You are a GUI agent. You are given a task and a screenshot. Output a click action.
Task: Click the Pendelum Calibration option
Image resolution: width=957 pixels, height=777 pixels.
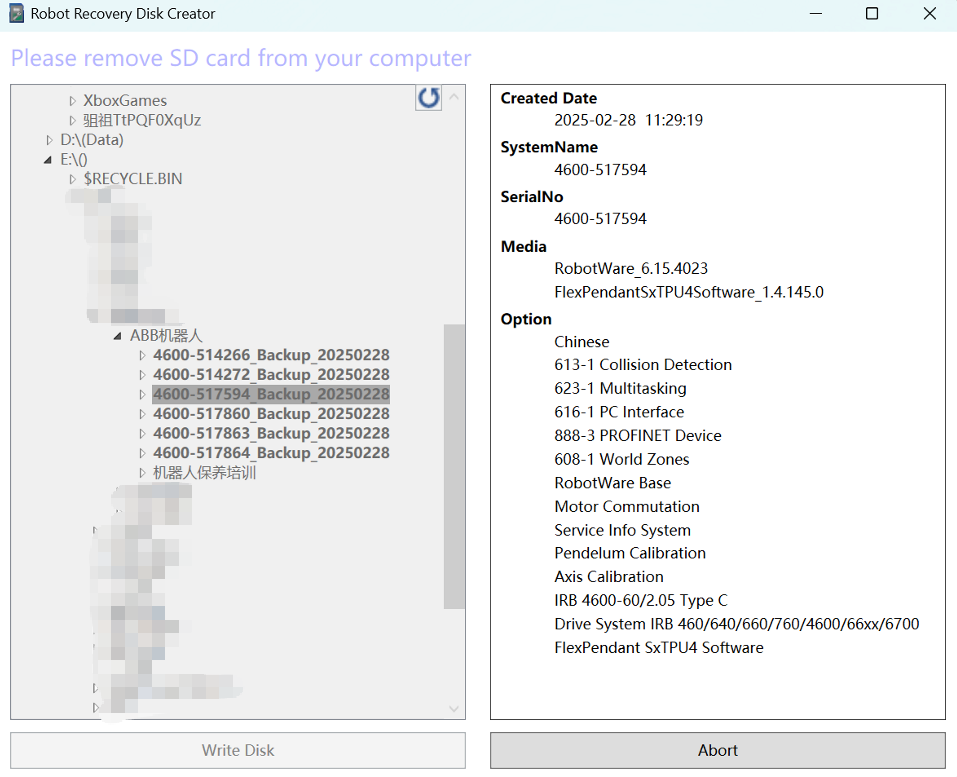(x=630, y=553)
